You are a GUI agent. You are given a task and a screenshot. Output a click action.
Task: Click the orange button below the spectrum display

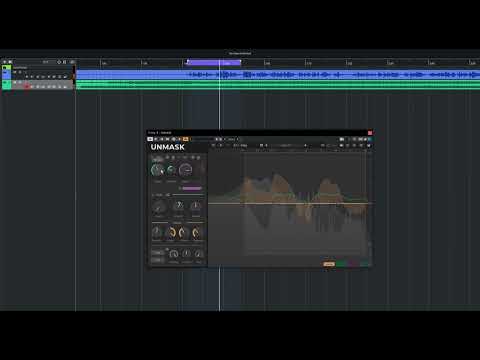329,264
